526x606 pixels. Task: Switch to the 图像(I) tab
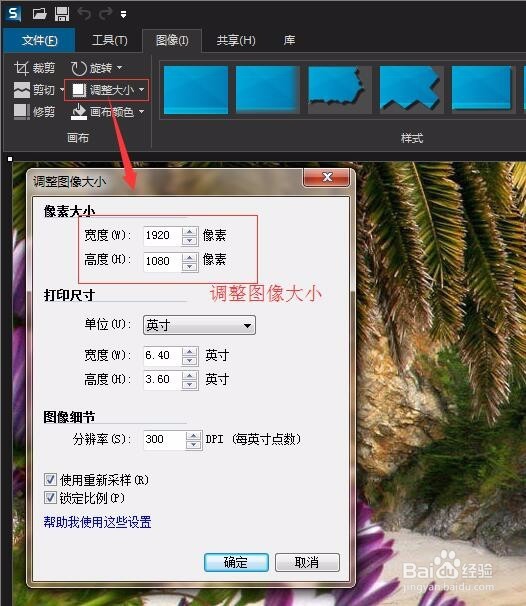(x=172, y=40)
